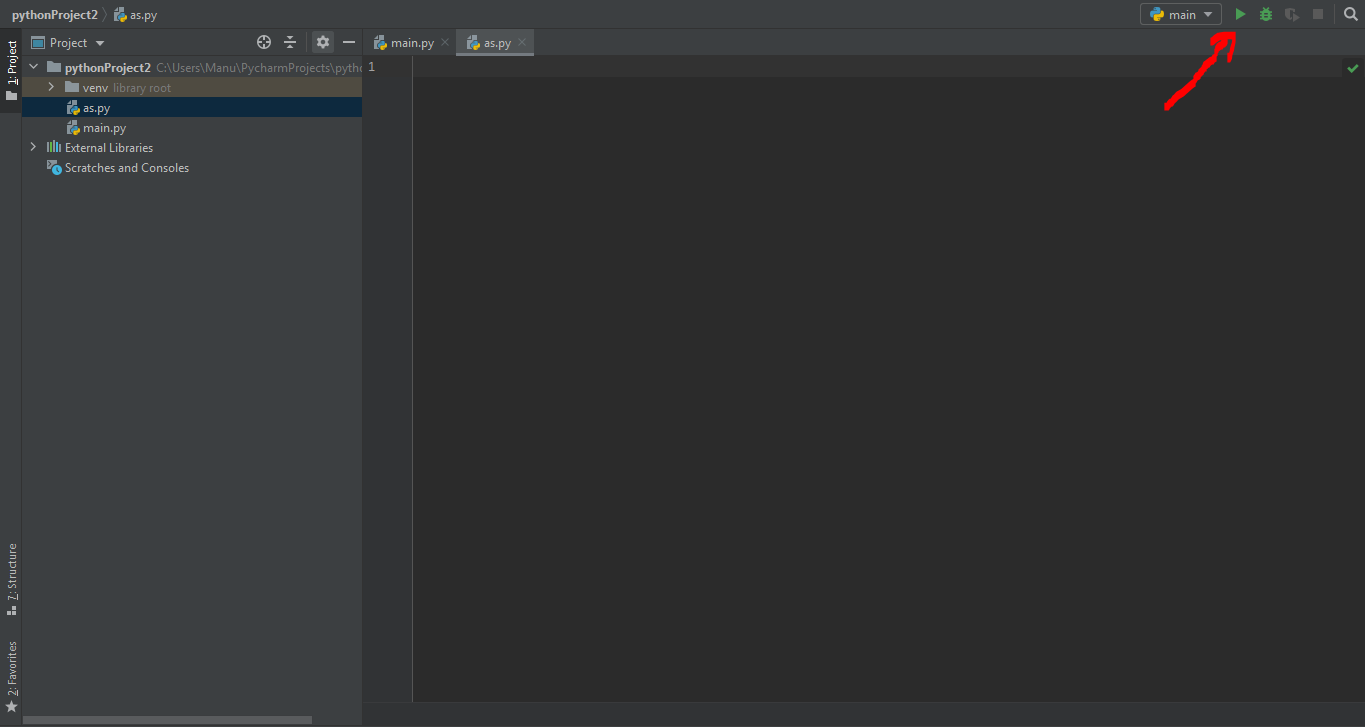Click the Python icon on the as.py tab
Image resolution: width=1365 pixels, height=727 pixels.
point(473,43)
